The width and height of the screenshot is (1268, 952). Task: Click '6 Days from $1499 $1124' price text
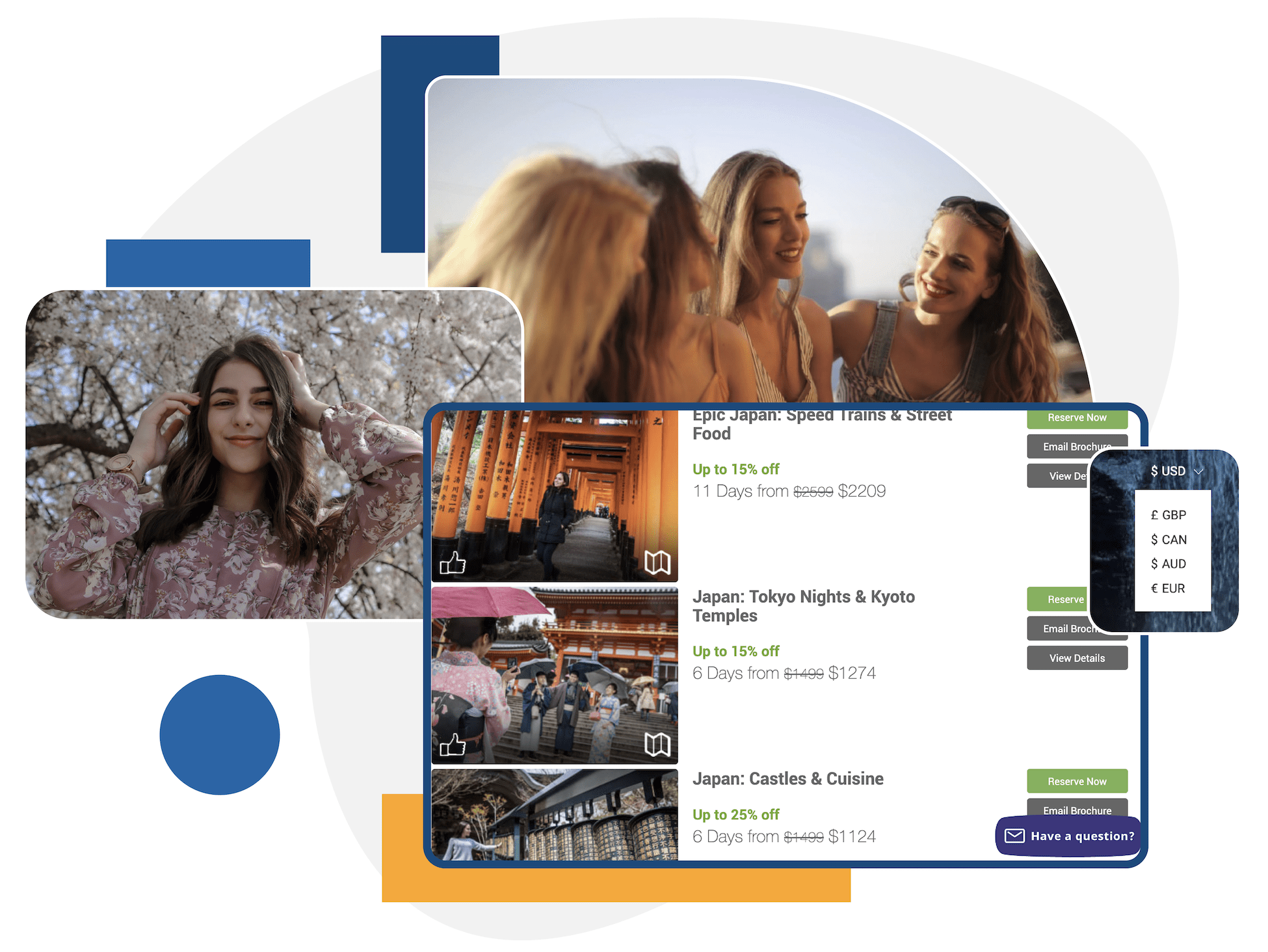point(784,836)
